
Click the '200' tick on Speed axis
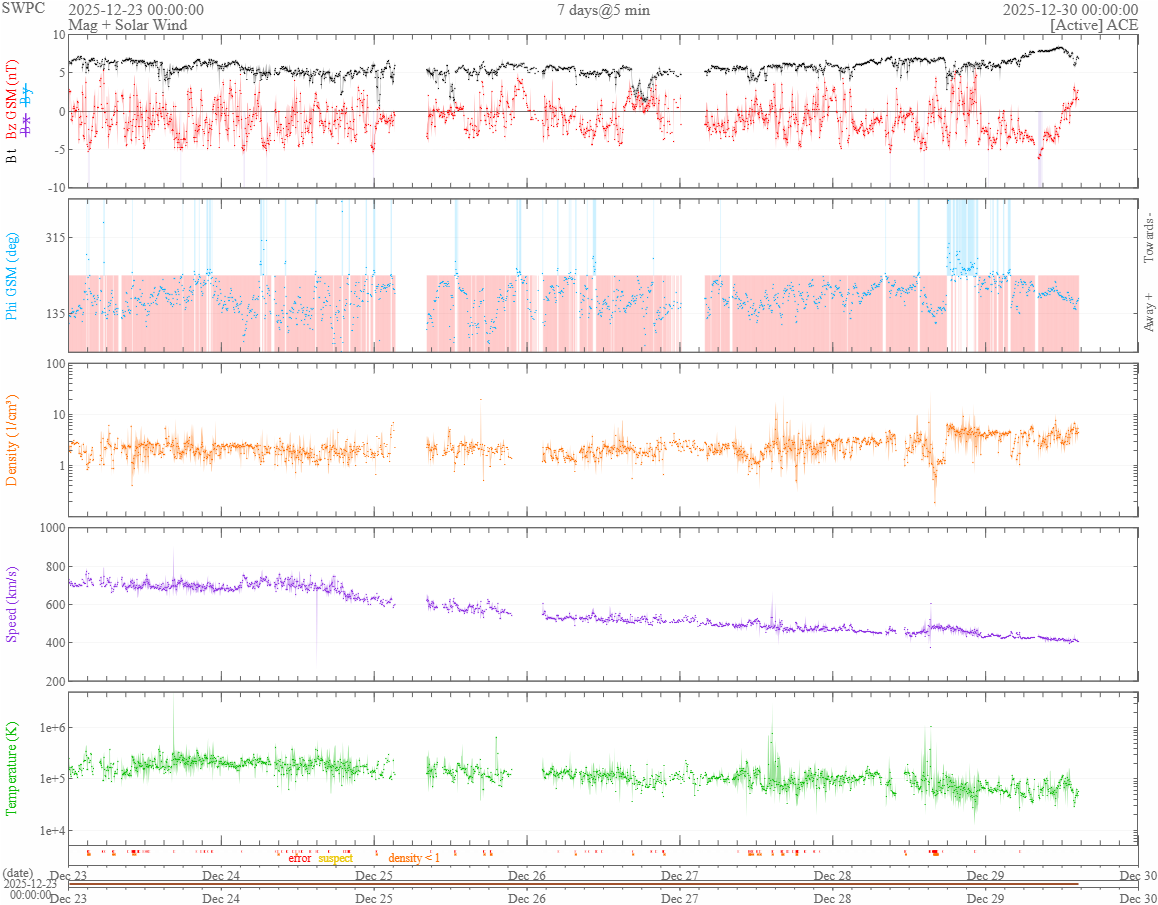click(x=55, y=680)
